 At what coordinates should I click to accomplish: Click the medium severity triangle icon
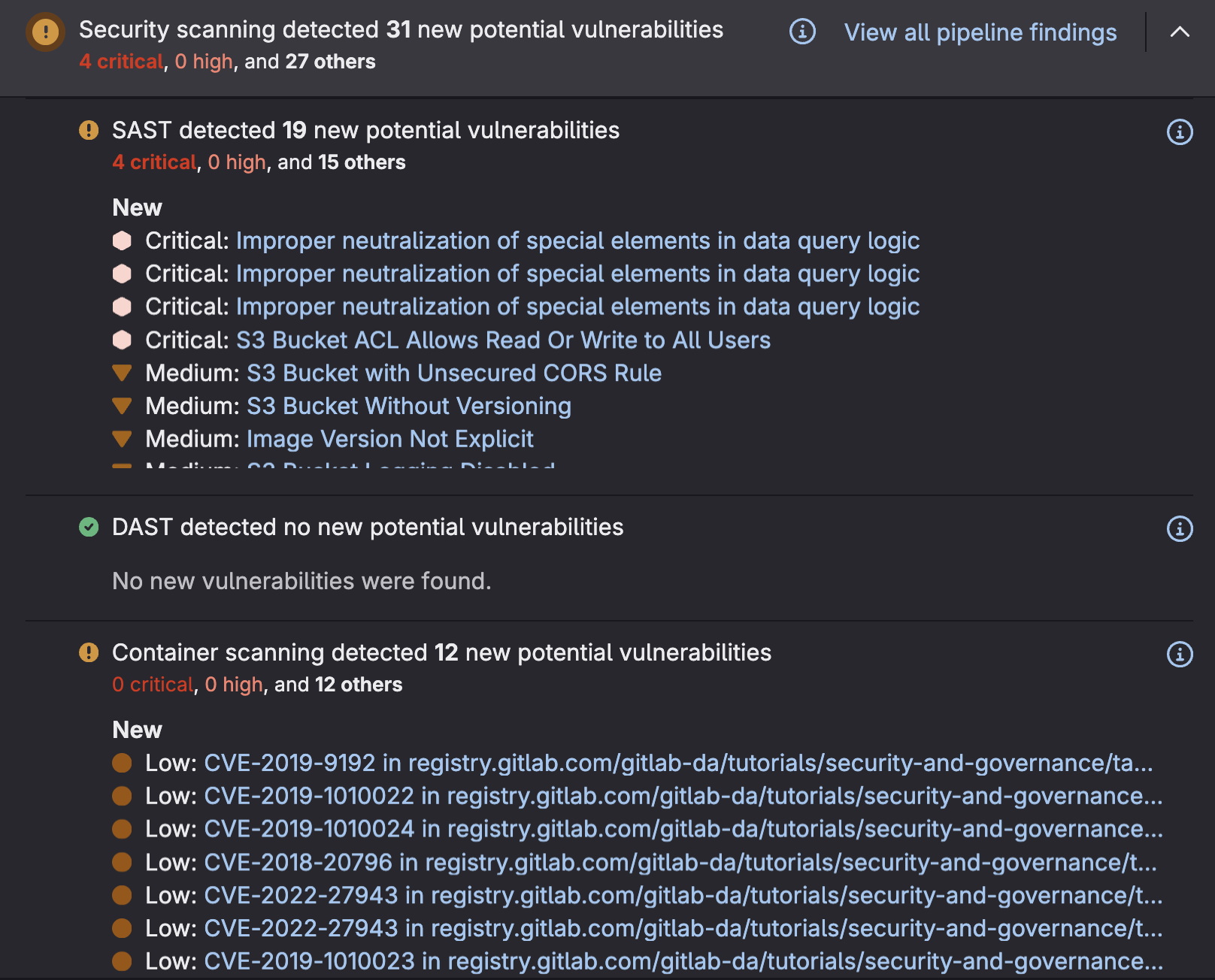point(122,373)
